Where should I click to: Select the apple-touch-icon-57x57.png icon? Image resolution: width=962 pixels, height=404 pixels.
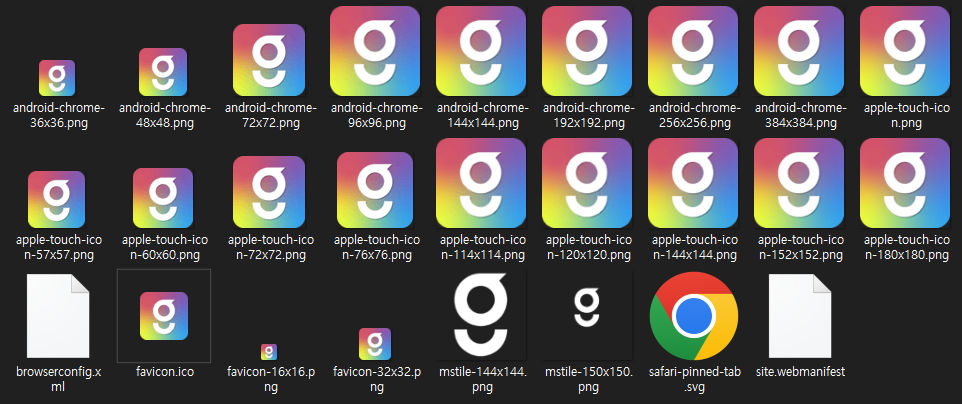click(x=56, y=200)
